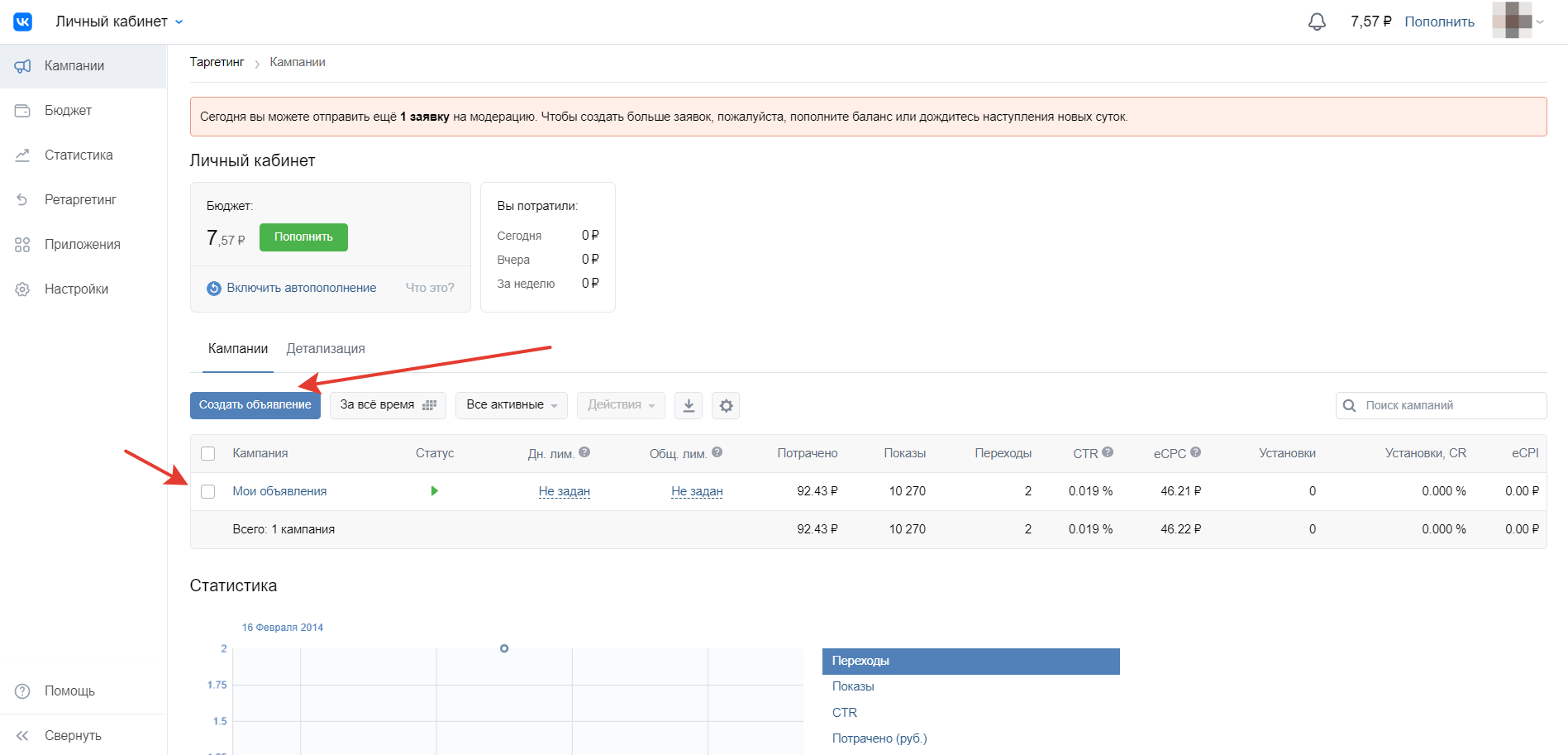
Task: Switch to the Детализация tab
Action: point(326,349)
